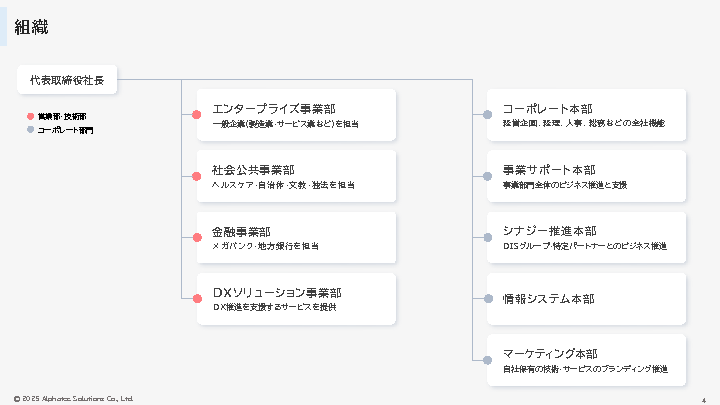Click the gray dot beside シナジー推進本部
Image resolution: width=720 pixels, height=405 pixels.
[487, 237]
